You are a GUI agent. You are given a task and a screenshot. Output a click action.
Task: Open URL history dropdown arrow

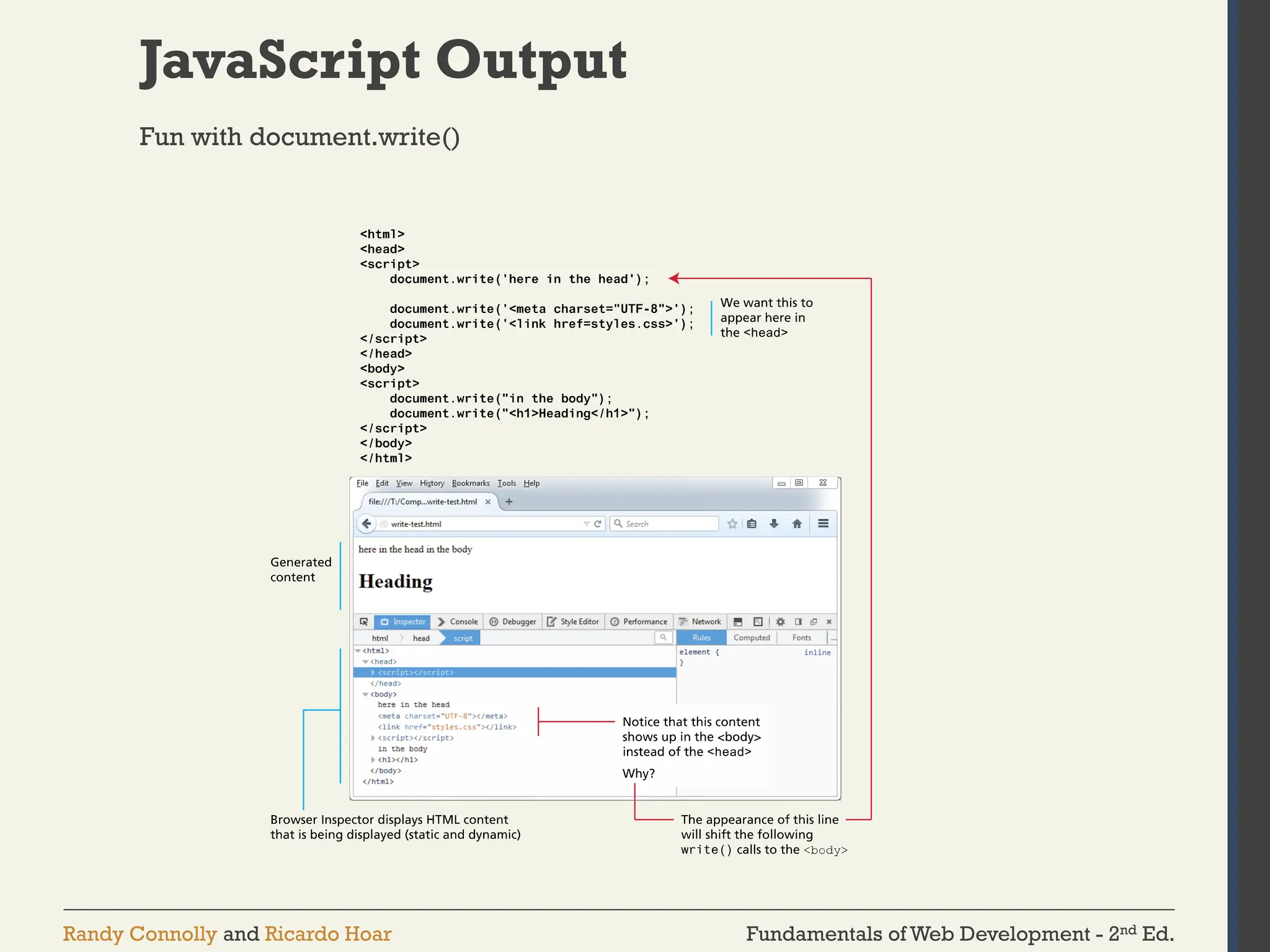point(587,524)
